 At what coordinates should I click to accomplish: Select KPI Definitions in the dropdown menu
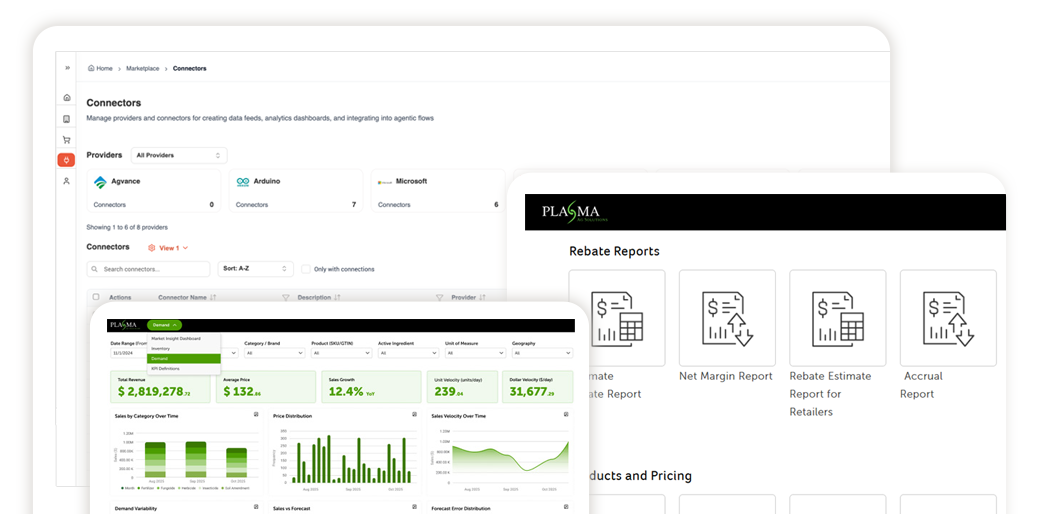point(166,368)
